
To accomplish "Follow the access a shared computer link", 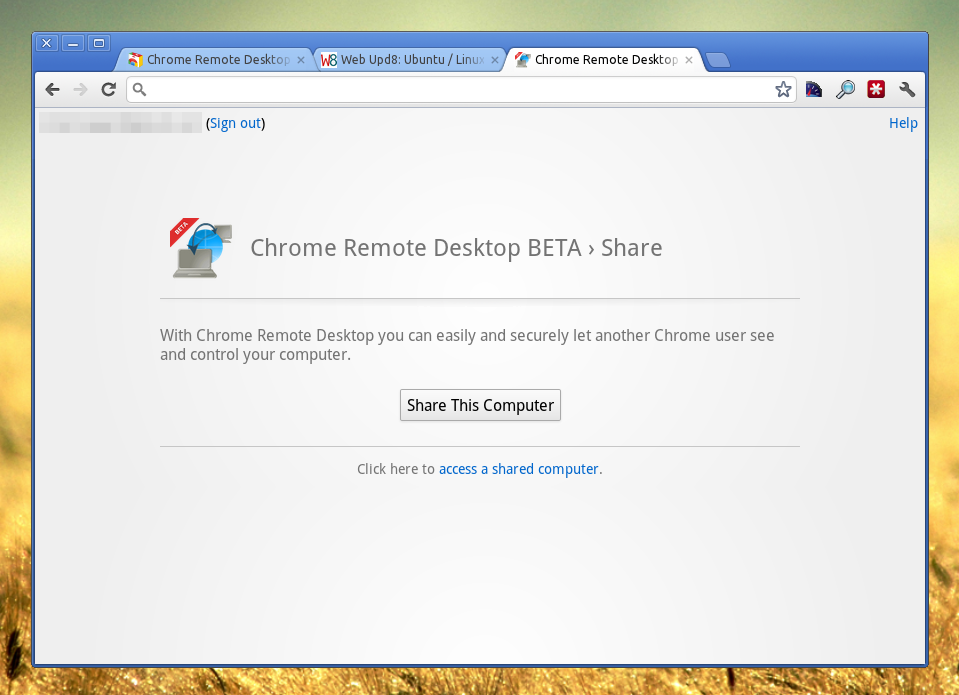I will pyautogui.click(x=519, y=469).
